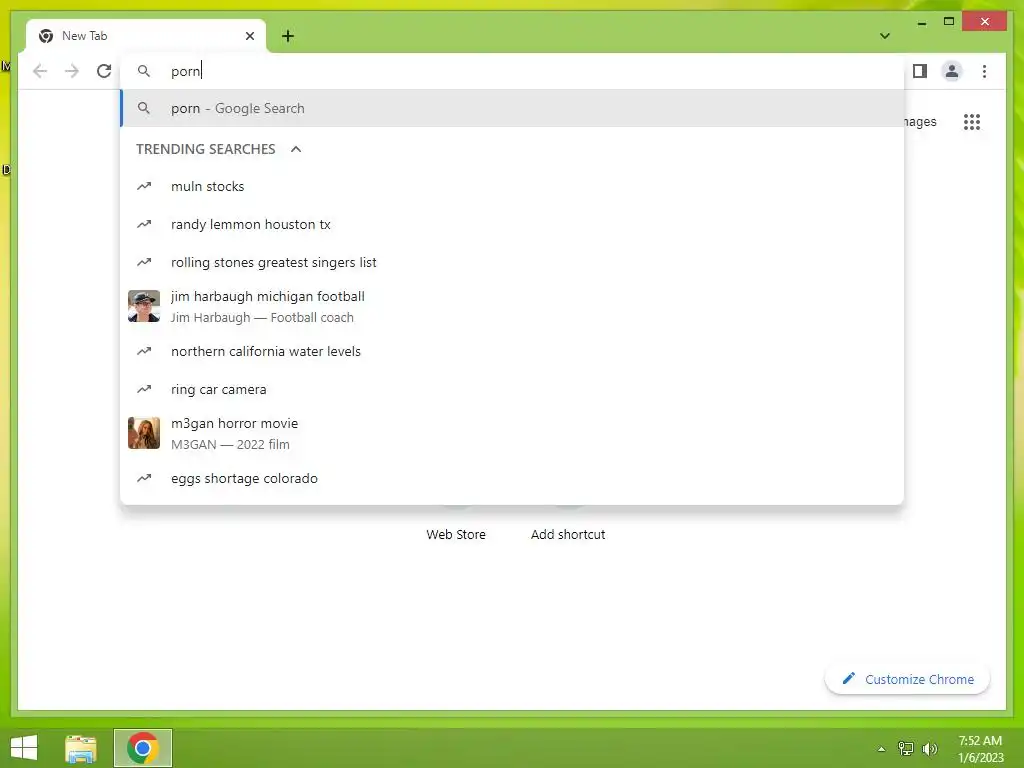Reload the page with the refresh icon

104,71
